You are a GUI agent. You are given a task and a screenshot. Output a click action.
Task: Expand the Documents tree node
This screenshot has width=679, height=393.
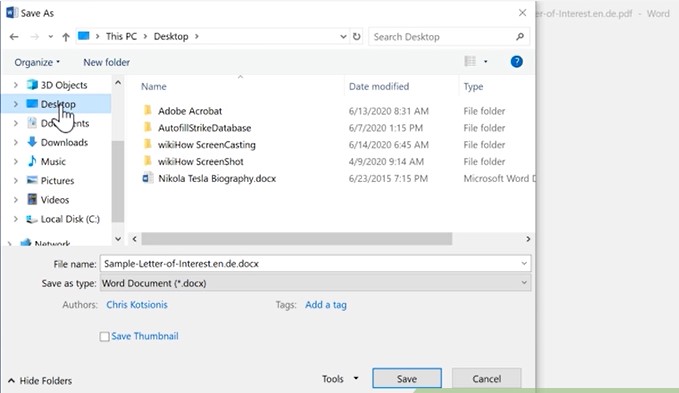click(x=16, y=123)
